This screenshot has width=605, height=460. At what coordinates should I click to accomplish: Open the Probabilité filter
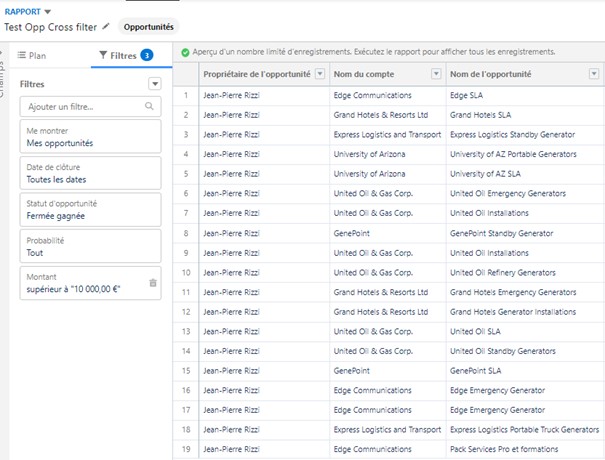pos(90,246)
